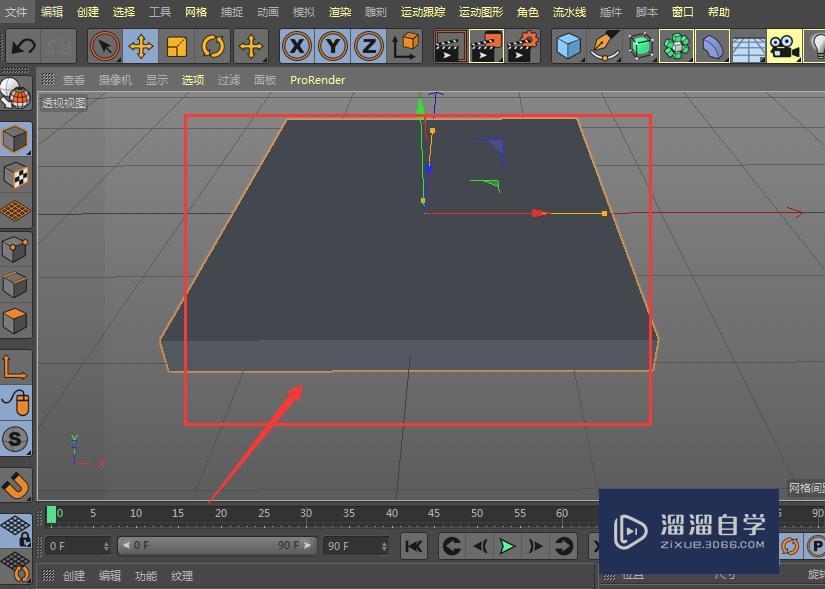Viewport: 825px width, 589px height.
Task: Select the Spline Pen tool icon
Action: tap(605, 46)
